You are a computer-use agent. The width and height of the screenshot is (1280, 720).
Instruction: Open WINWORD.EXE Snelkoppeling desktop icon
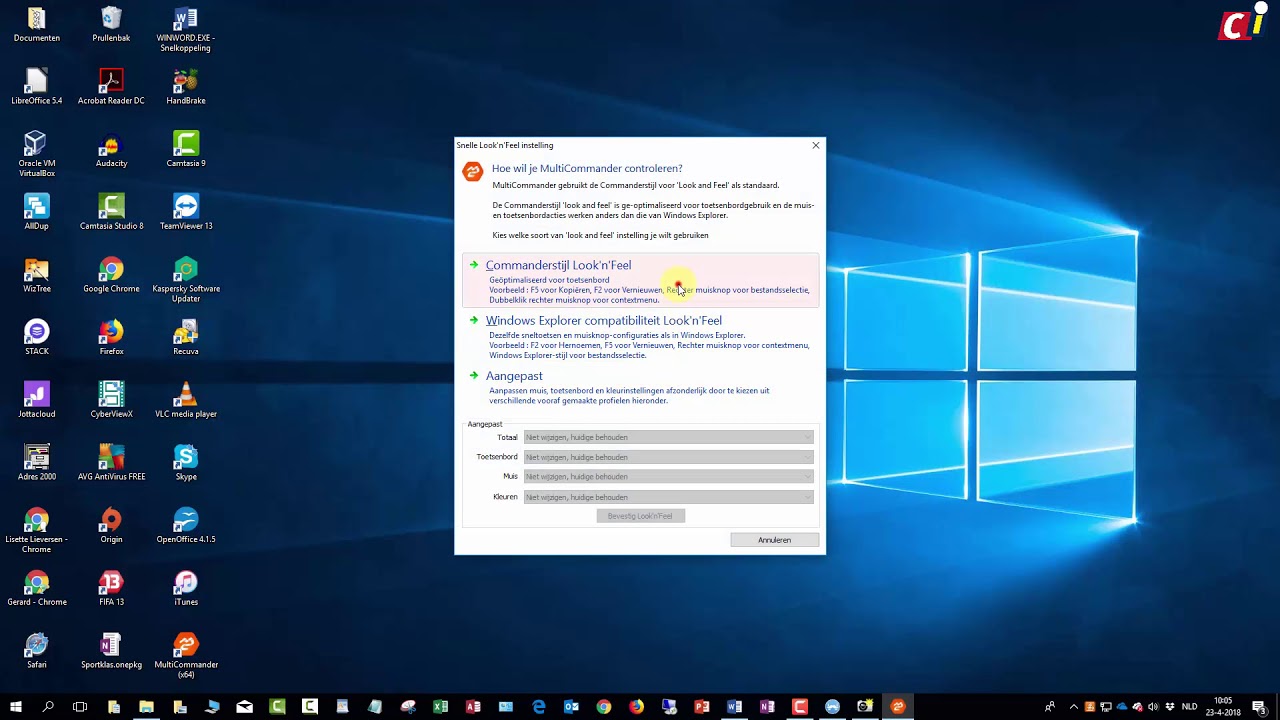[185, 30]
